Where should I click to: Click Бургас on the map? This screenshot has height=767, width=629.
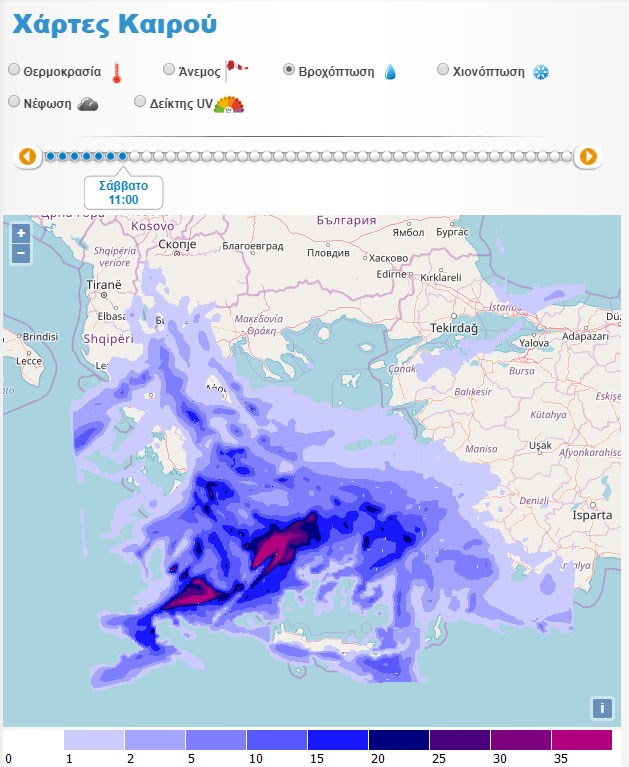[x=452, y=232]
